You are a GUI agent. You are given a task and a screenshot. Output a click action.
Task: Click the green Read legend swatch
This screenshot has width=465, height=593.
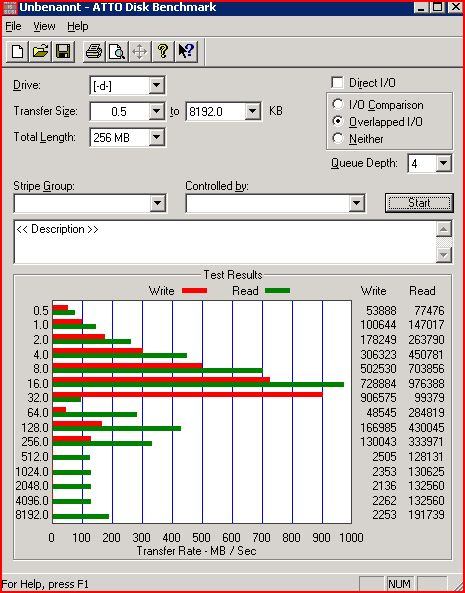[x=277, y=291]
